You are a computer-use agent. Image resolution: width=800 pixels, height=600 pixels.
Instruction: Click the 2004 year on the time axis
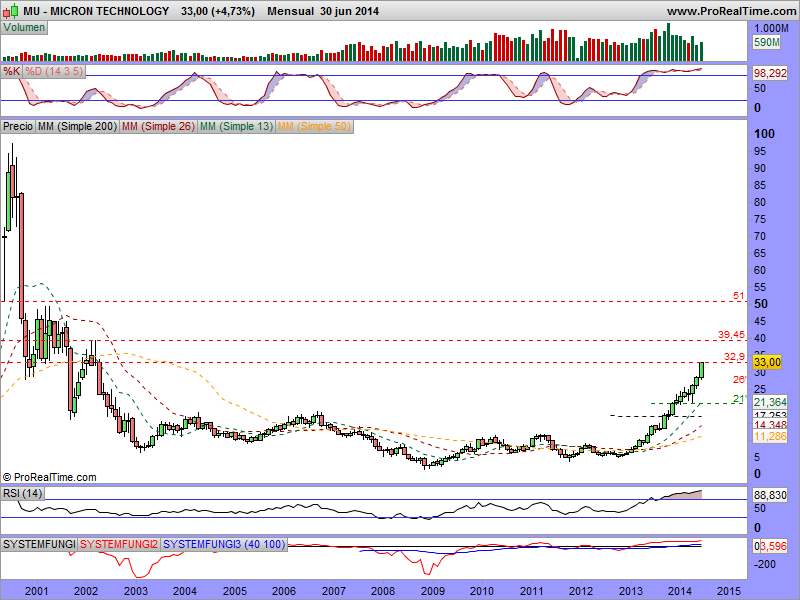coord(185,591)
